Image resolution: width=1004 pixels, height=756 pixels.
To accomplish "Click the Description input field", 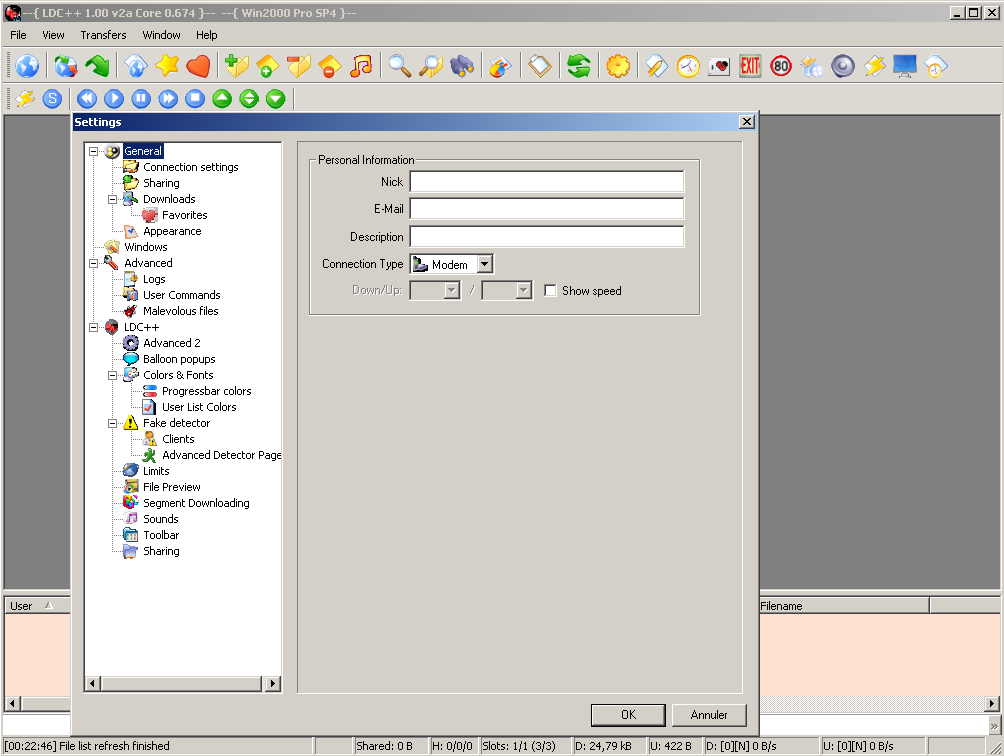I will 547,236.
